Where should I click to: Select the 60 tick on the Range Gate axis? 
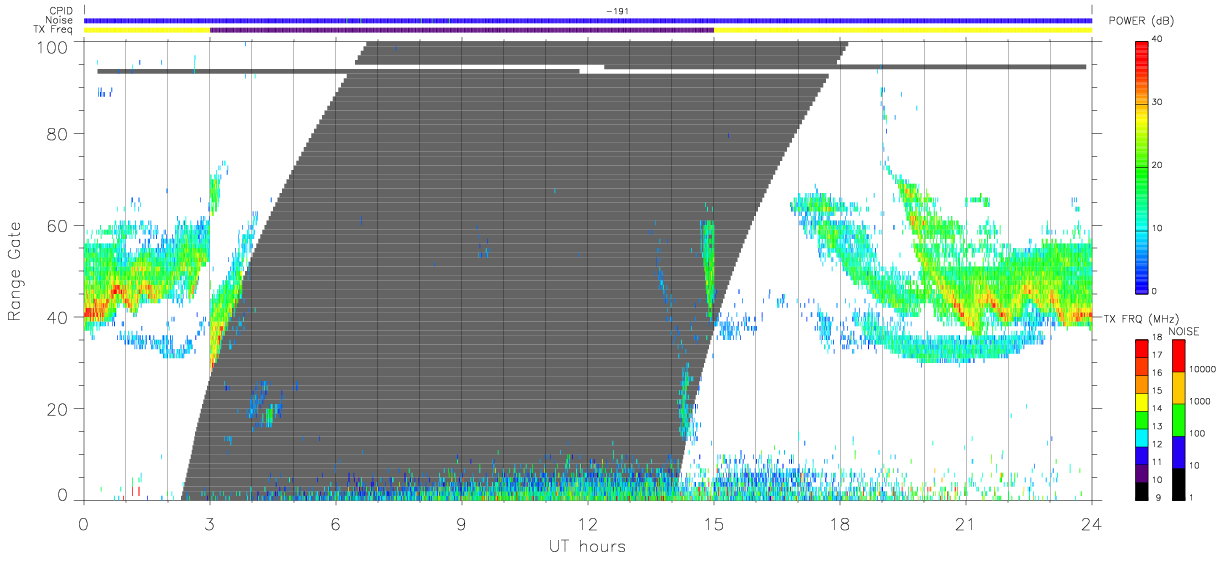tap(58, 225)
